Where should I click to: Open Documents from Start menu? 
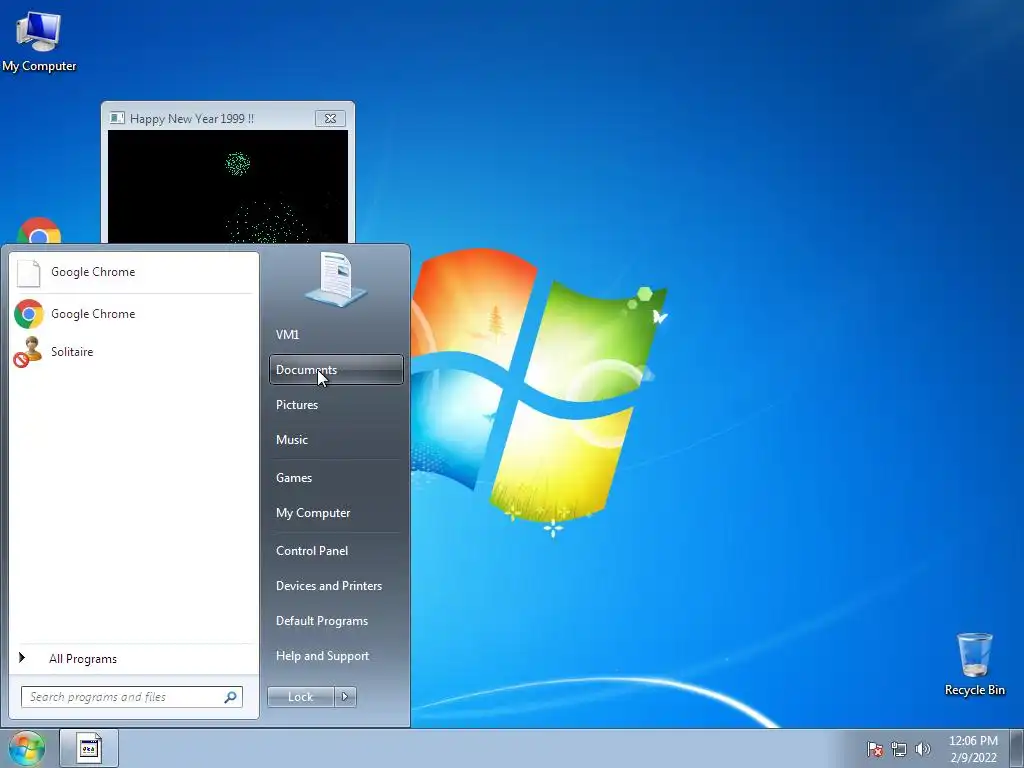coord(336,370)
